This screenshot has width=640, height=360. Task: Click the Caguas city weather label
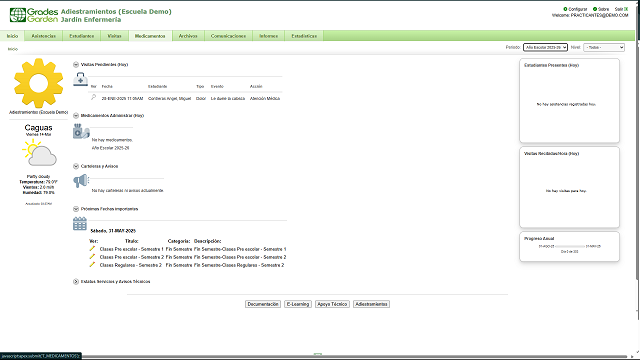[38, 128]
